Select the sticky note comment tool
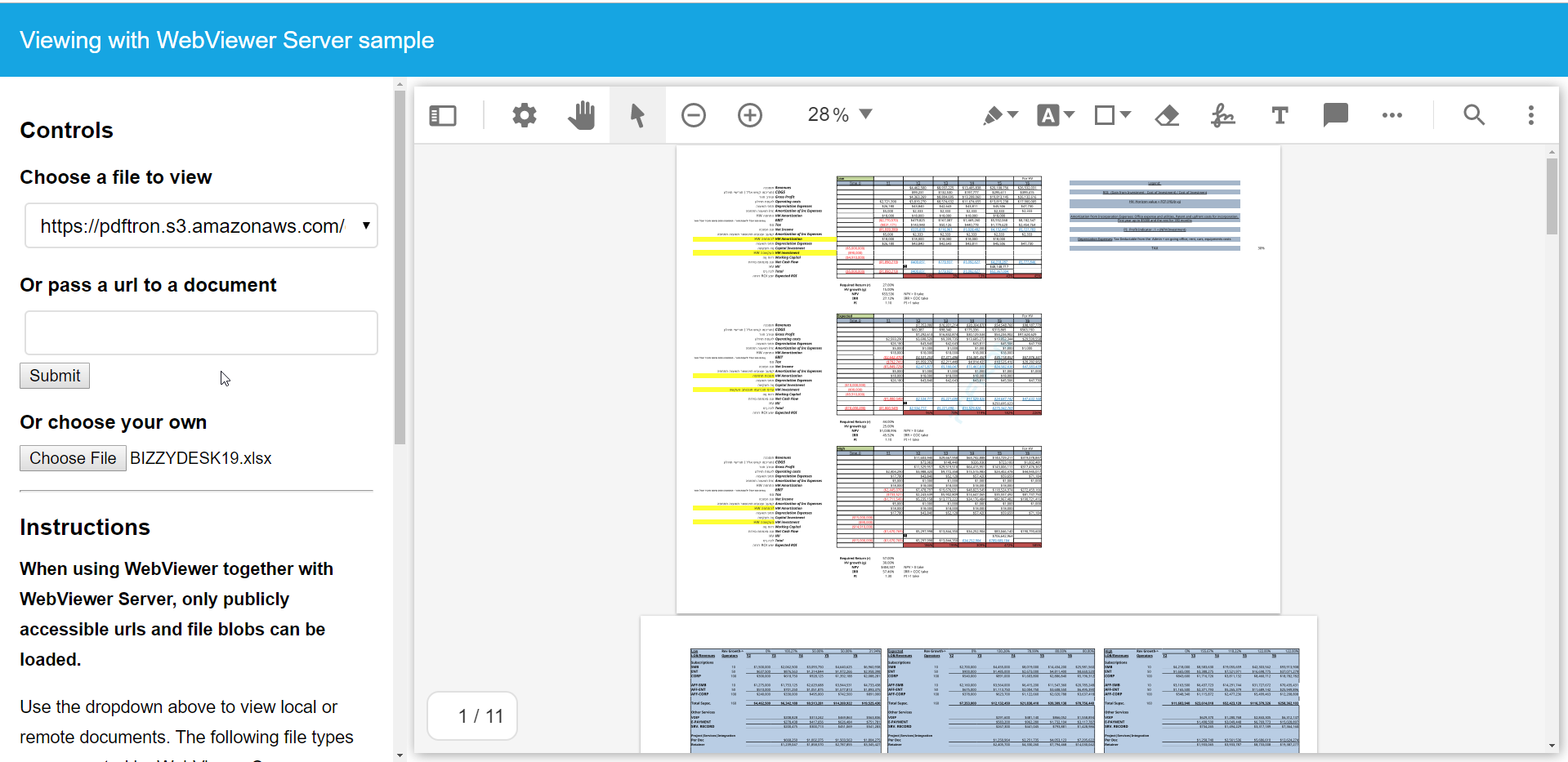Image resolution: width=1568 pixels, height=762 pixels. 1336,115
